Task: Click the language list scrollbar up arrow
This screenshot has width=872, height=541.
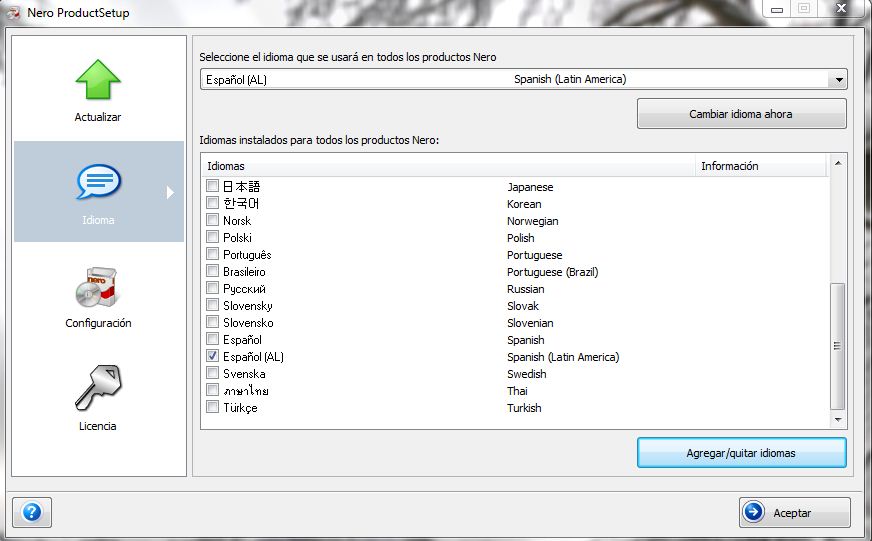Action: click(x=838, y=163)
